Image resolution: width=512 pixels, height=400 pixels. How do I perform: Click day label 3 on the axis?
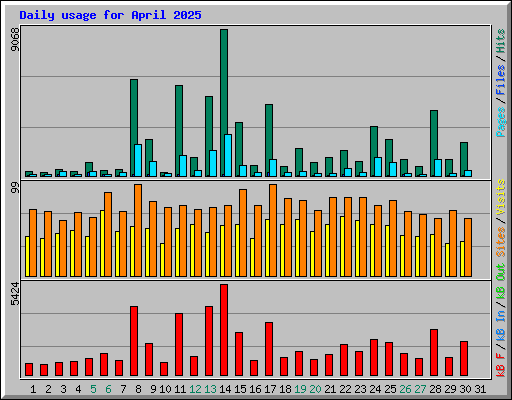click(63, 389)
